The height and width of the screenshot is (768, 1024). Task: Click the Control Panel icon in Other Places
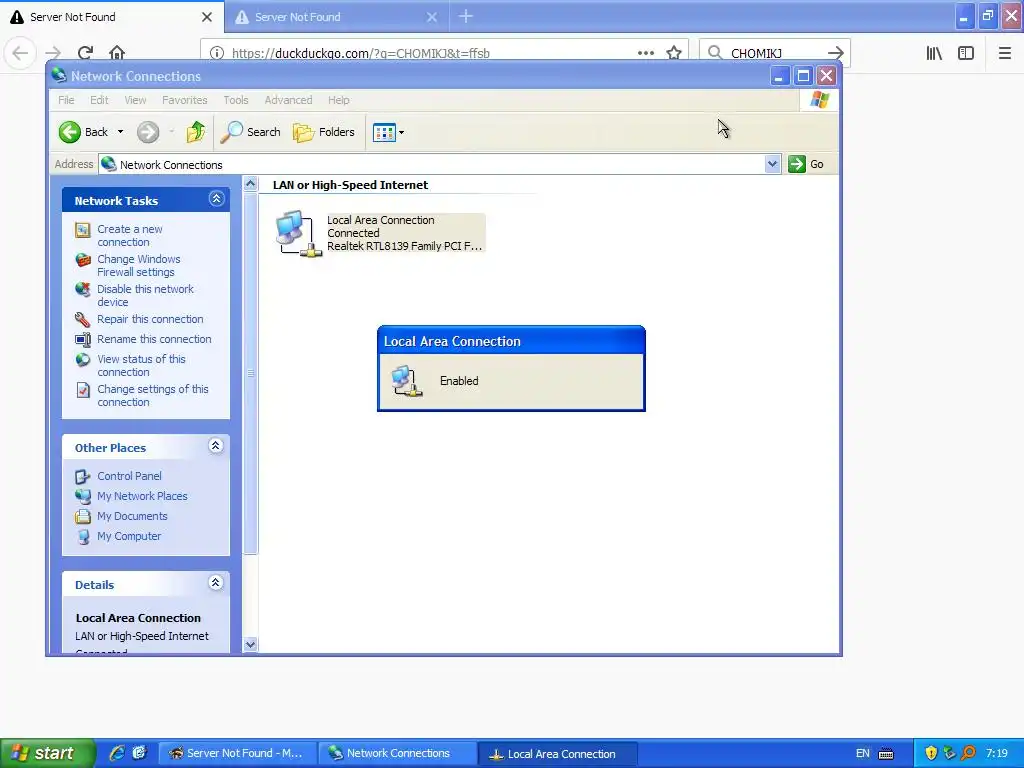83,477
